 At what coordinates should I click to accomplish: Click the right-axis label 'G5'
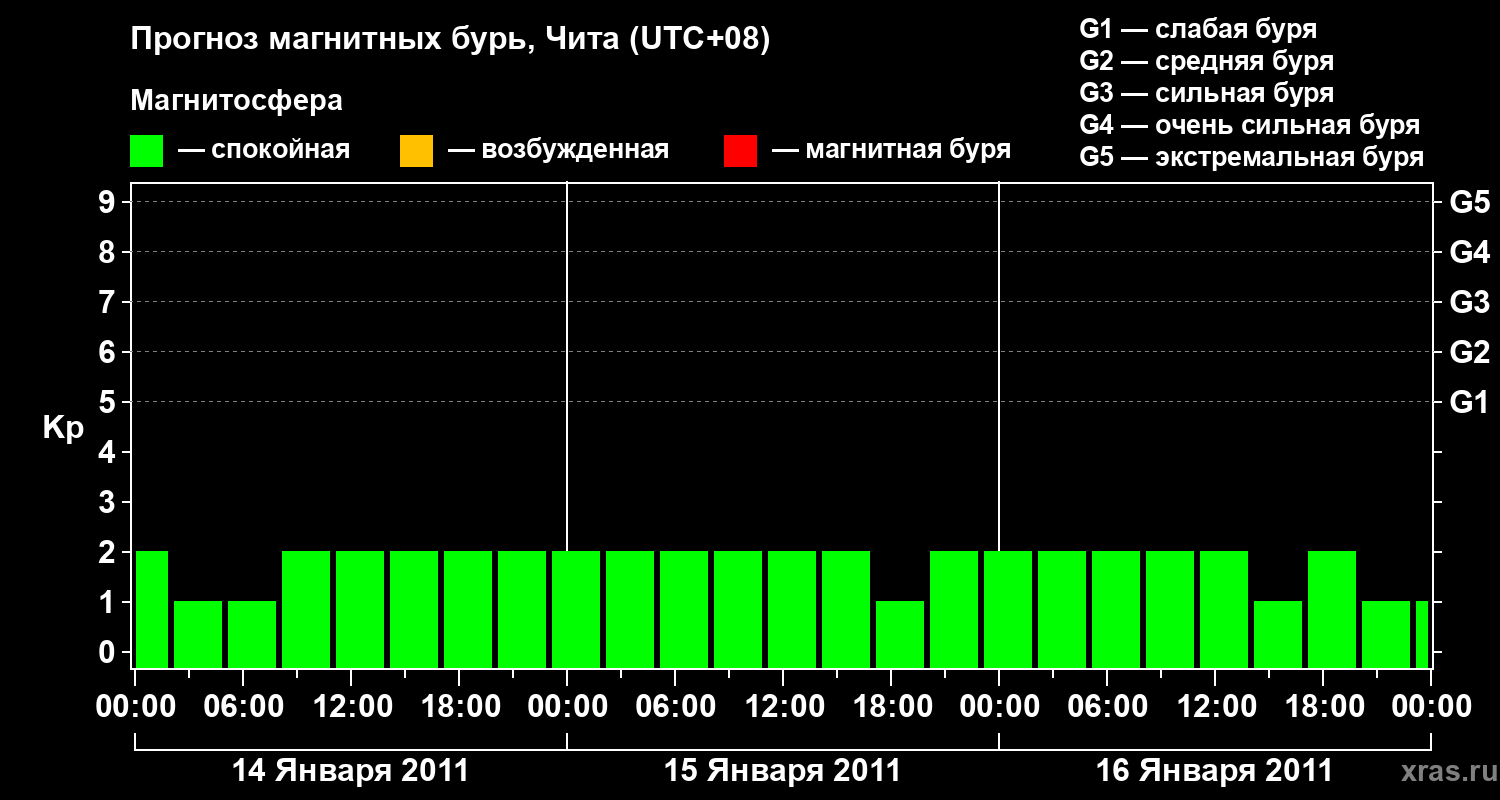(1469, 202)
